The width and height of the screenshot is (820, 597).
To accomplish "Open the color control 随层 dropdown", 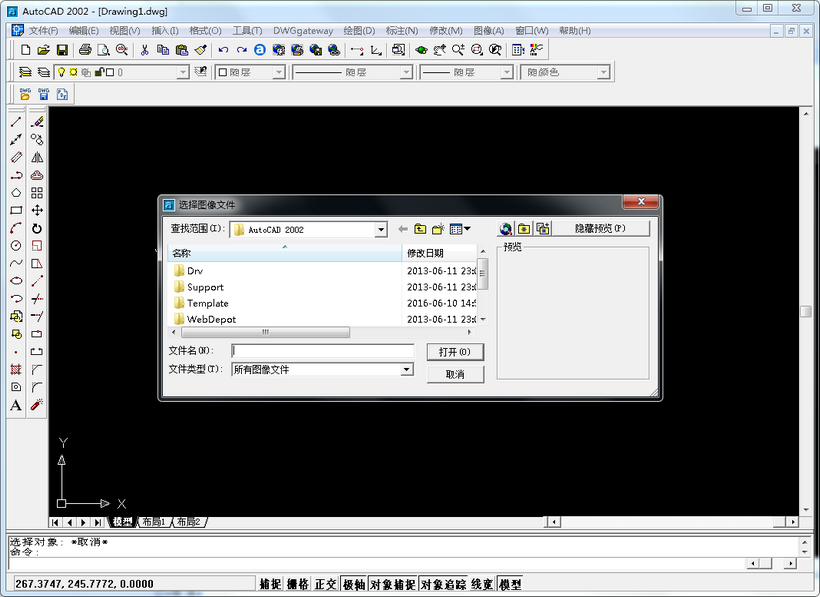I will coord(279,72).
